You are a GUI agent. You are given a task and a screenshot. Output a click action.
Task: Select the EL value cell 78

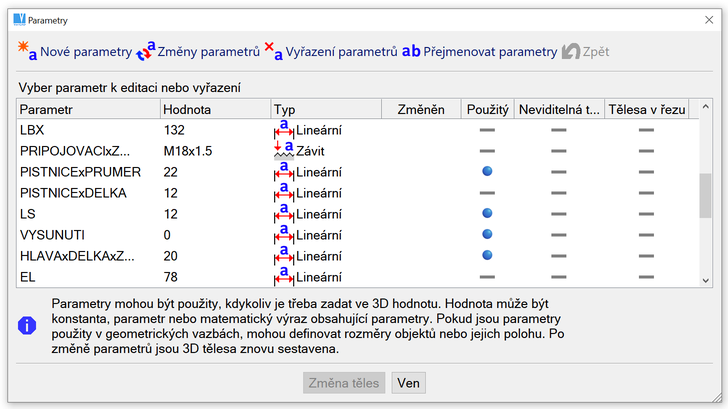pos(214,277)
